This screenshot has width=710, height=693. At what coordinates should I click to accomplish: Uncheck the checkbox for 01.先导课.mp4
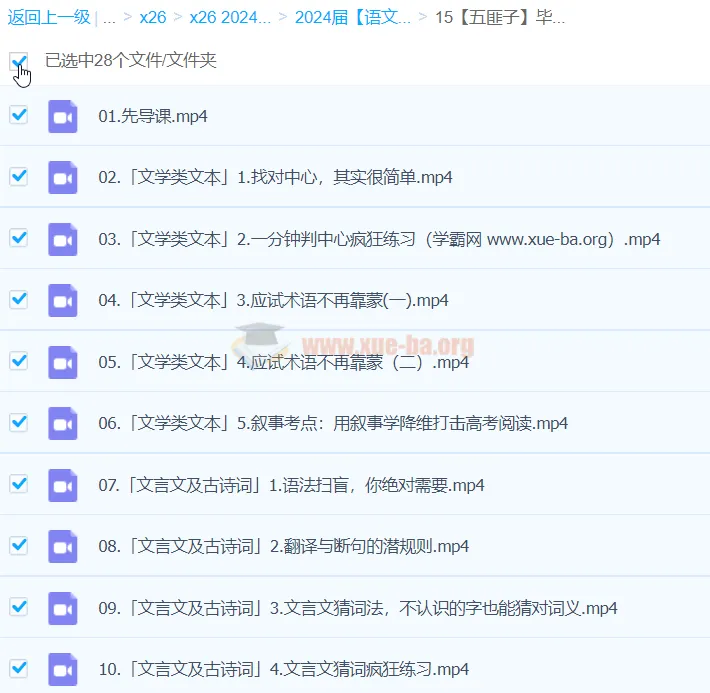coord(18,115)
